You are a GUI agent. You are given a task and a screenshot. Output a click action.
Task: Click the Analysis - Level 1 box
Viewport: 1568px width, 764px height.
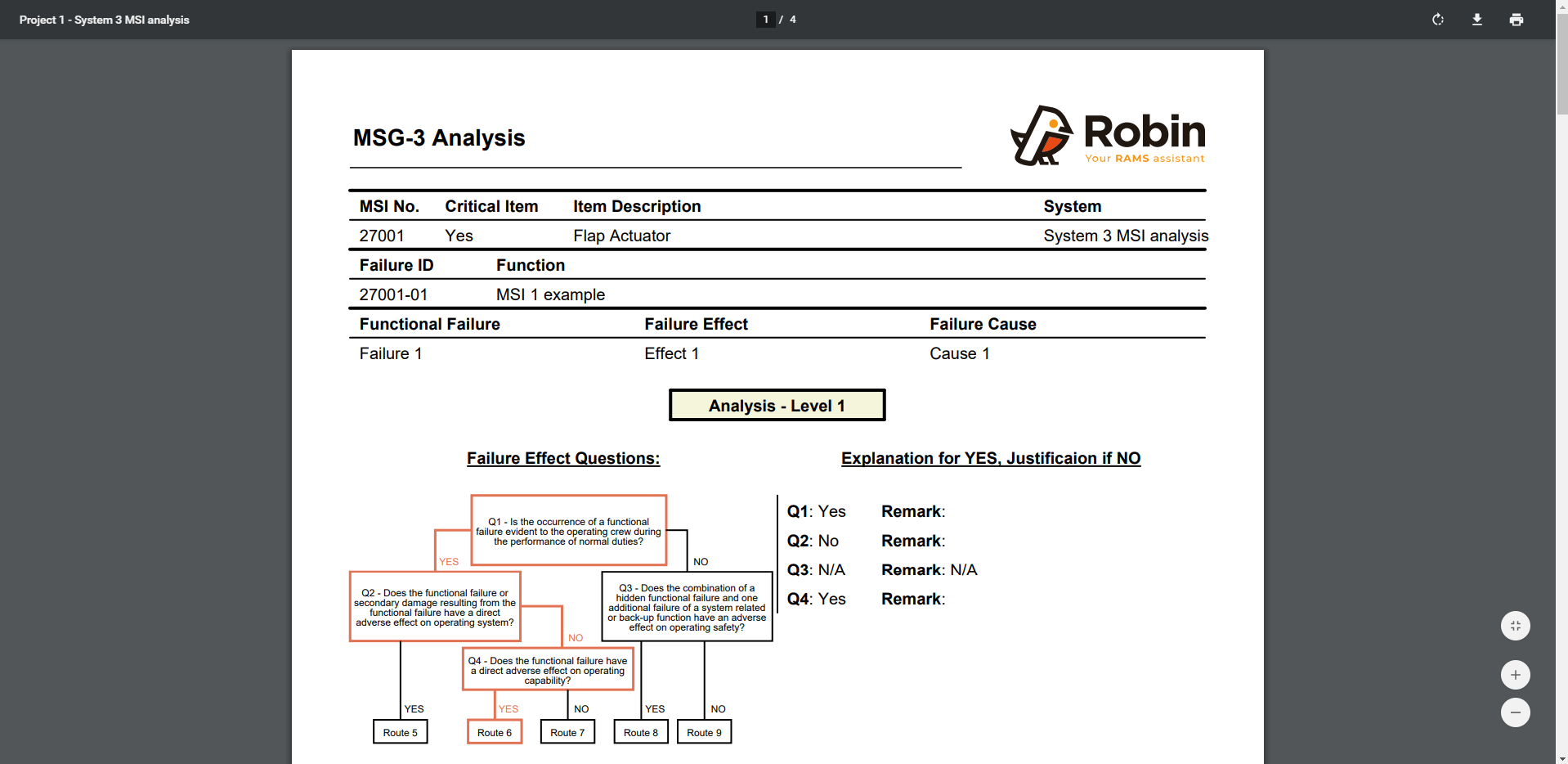point(777,406)
